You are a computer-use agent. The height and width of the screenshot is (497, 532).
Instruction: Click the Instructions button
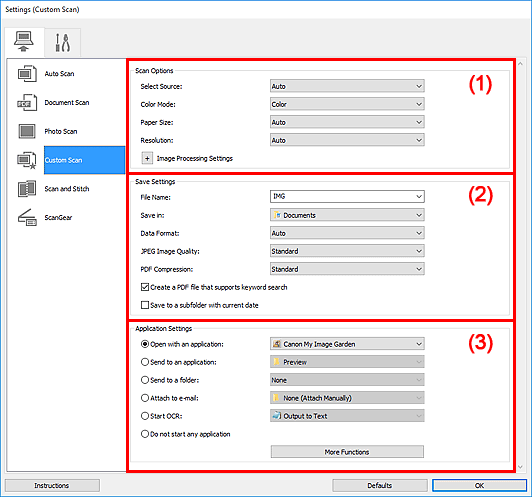click(x=52, y=485)
